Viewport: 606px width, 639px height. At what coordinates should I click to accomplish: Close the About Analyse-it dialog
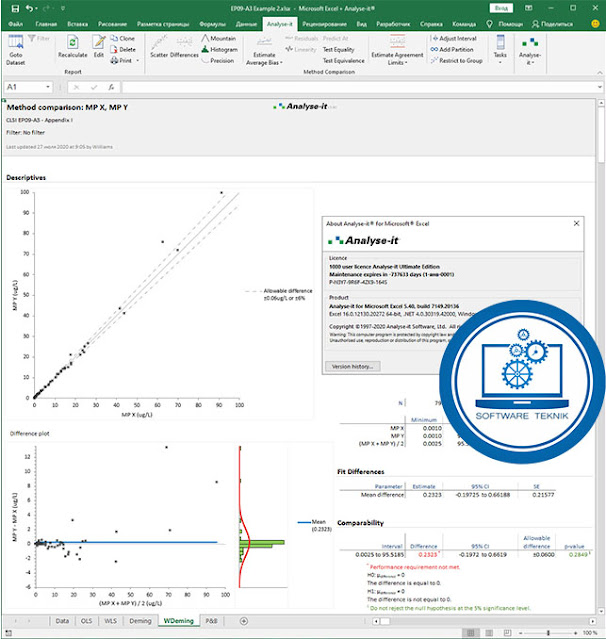pos(576,223)
